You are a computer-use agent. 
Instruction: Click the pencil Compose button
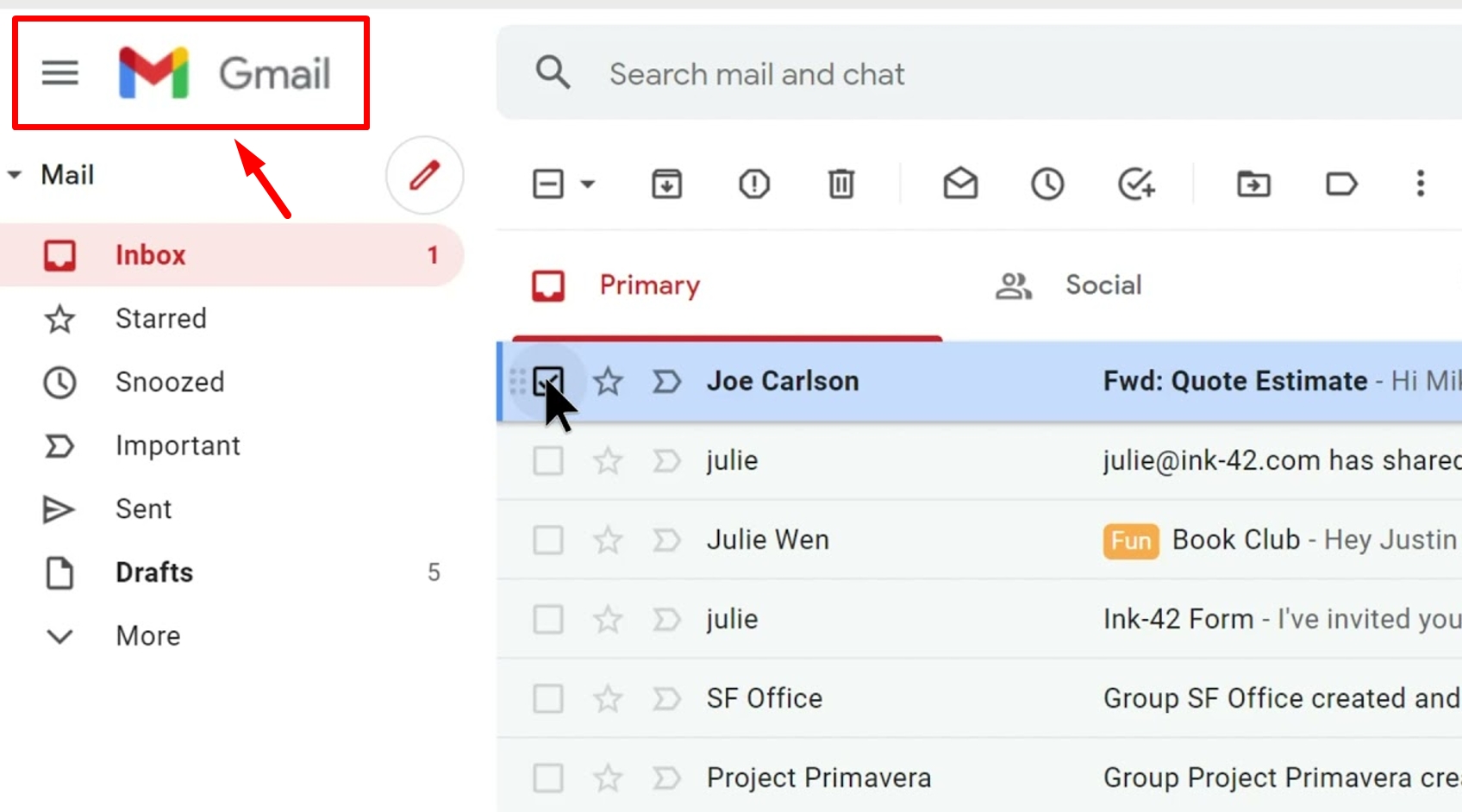click(x=424, y=175)
